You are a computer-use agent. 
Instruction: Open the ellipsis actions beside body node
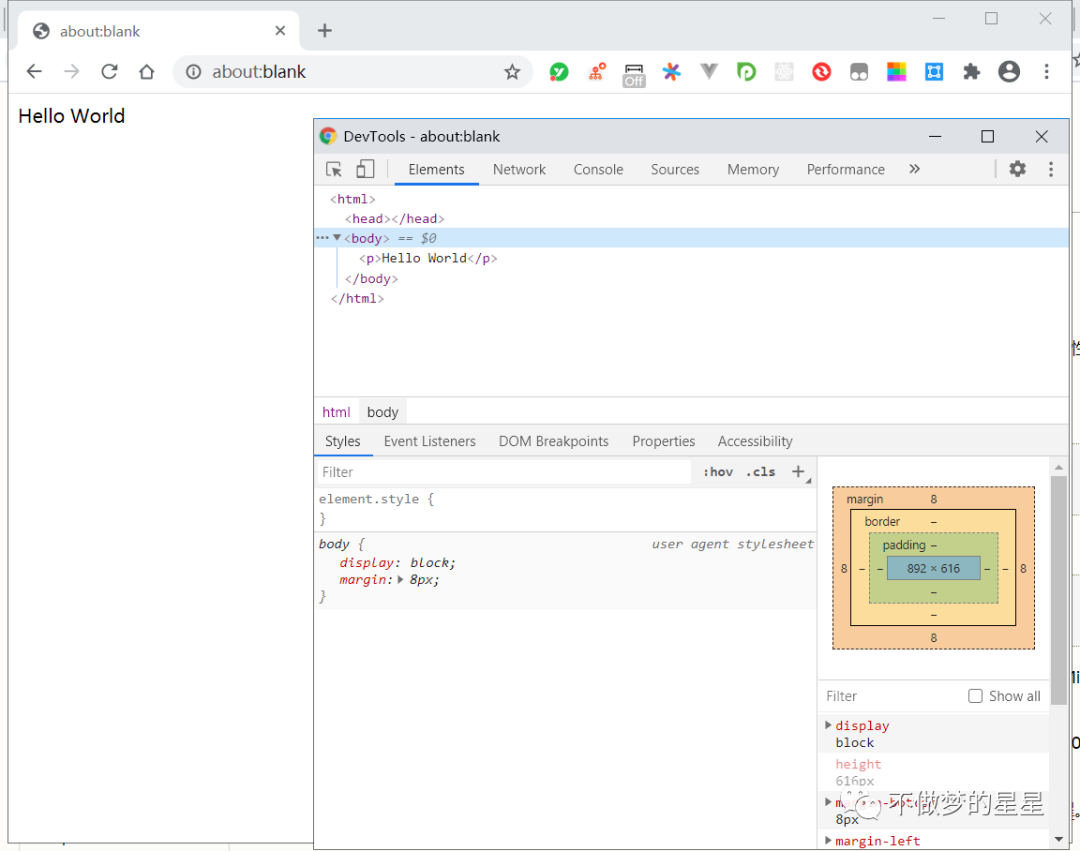[x=322, y=238]
